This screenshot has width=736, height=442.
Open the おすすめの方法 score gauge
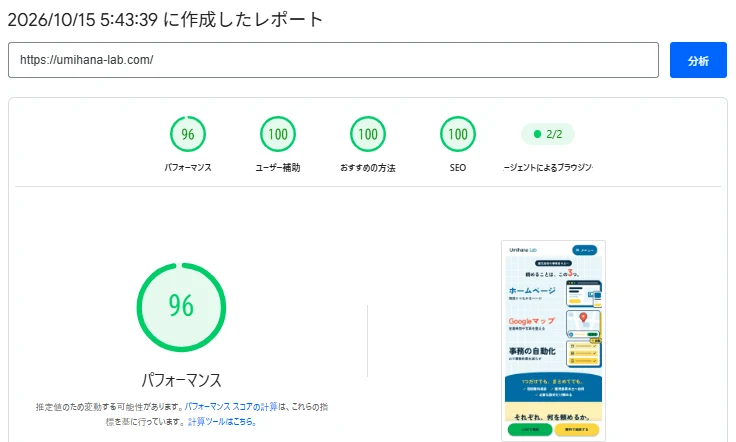click(x=368, y=134)
